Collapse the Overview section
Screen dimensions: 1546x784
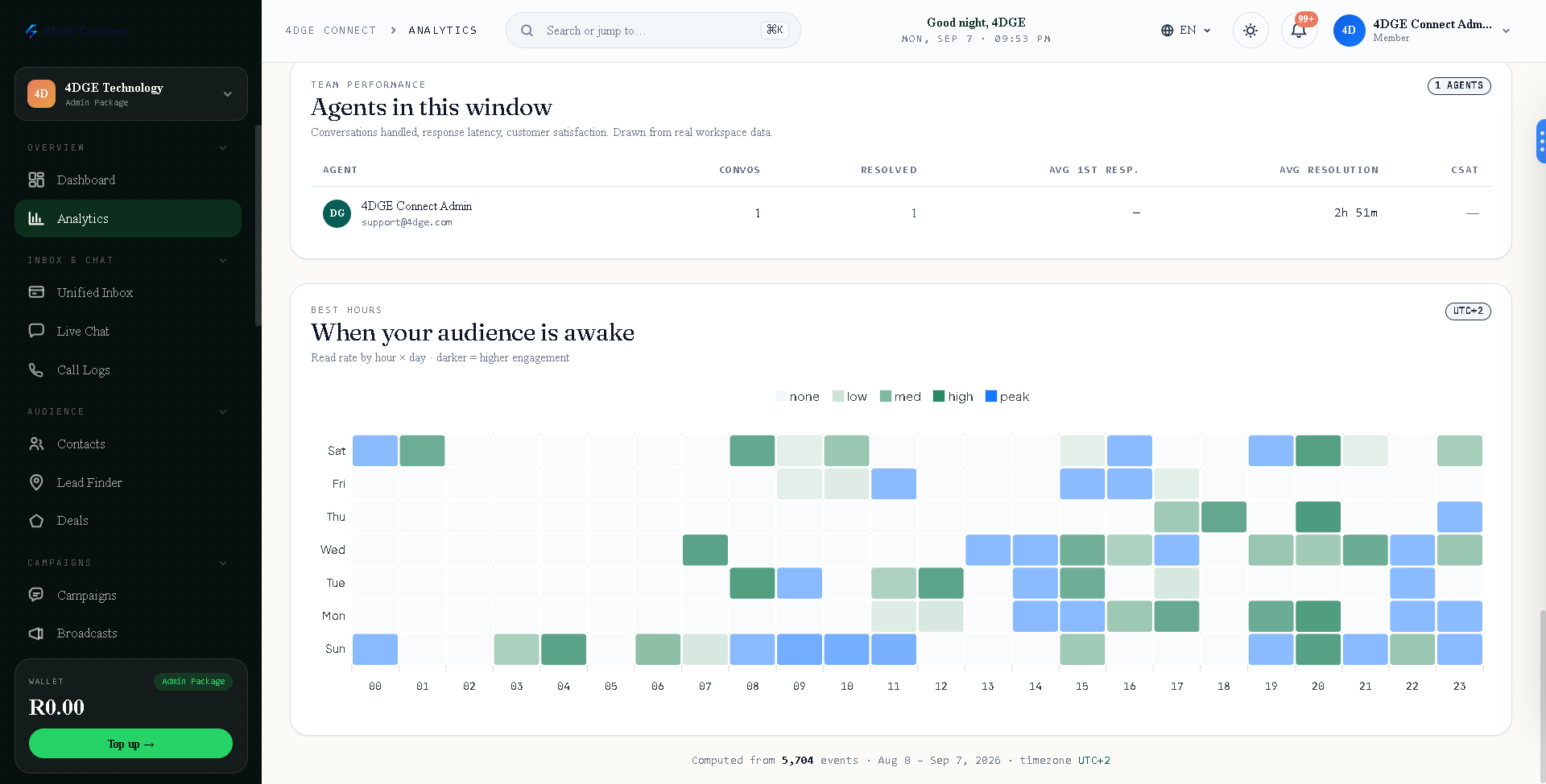pyautogui.click(x=223, y=147)
